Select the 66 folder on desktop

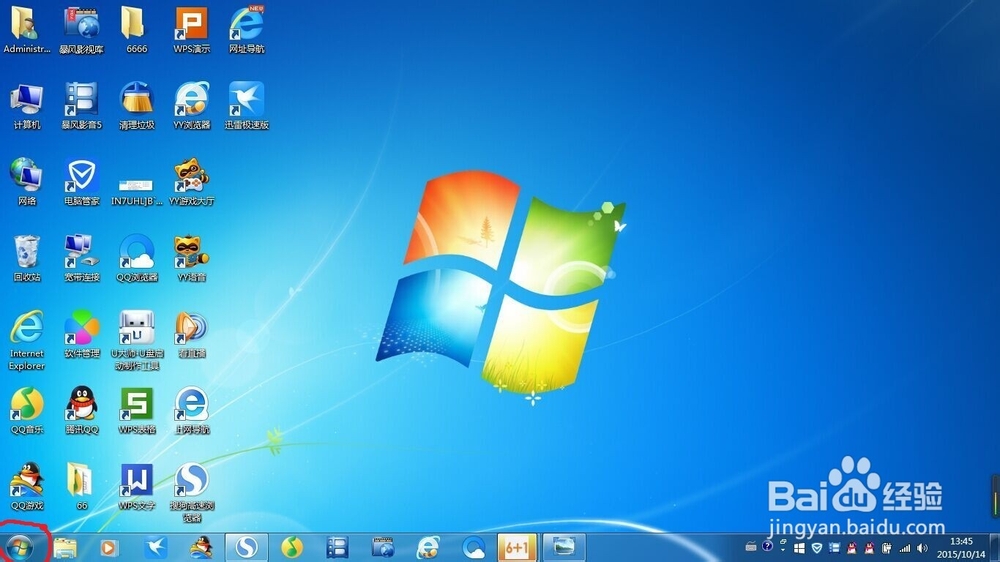coord(81,486)
